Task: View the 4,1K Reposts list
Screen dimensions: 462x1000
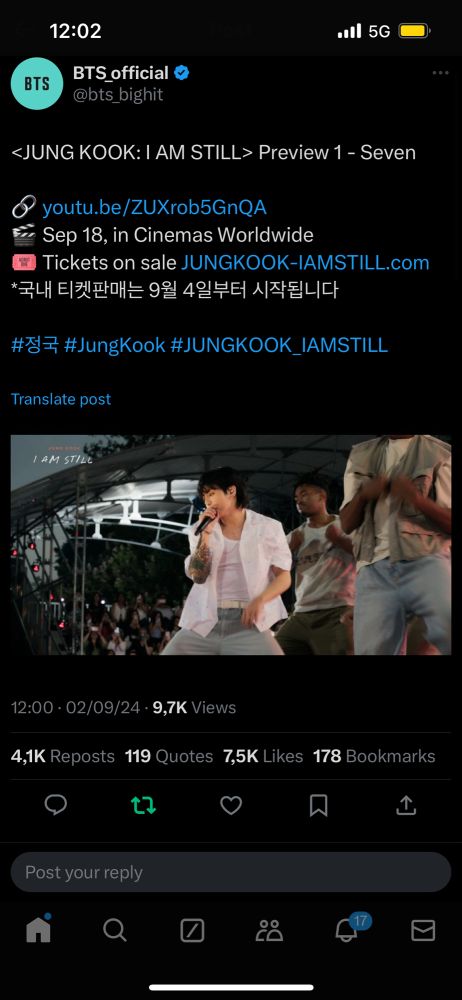Action: click(63, 756)
